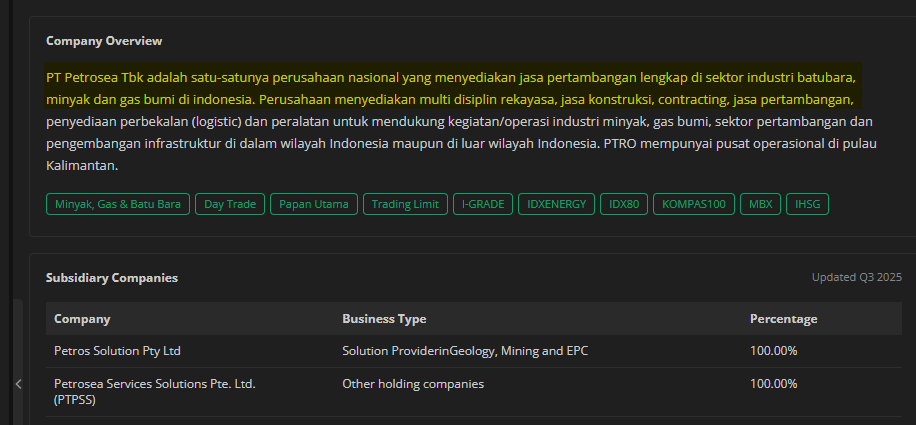This screenshot has height=425, width=916.
Task: Open the IHSG index tag
Action: click(807, 204)
